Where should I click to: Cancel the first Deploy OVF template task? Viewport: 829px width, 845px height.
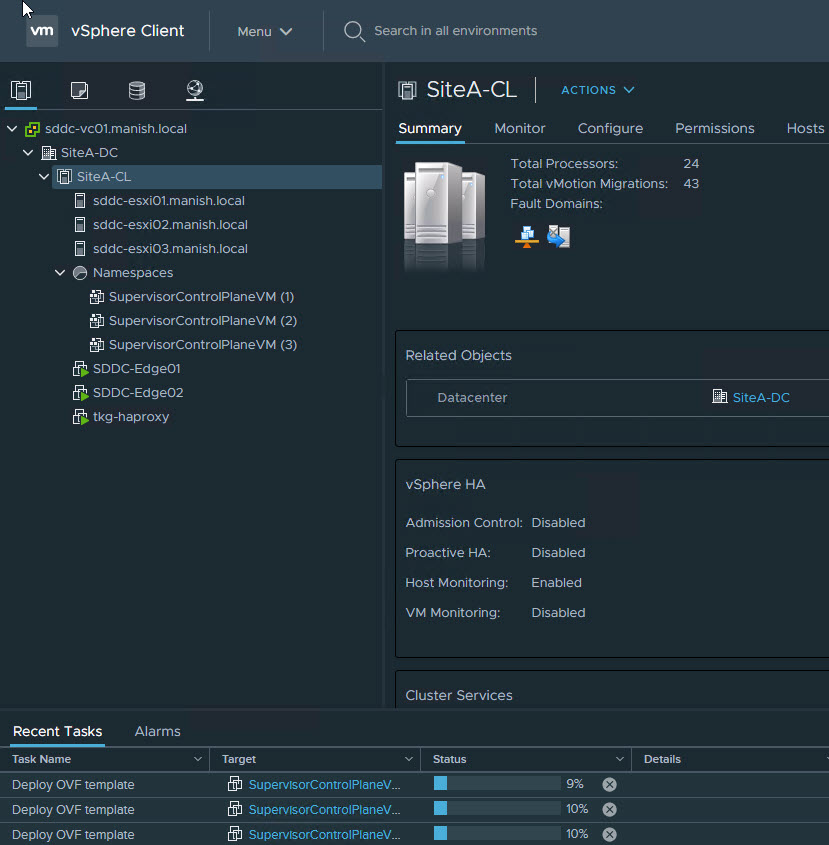[x=609, y=785]
